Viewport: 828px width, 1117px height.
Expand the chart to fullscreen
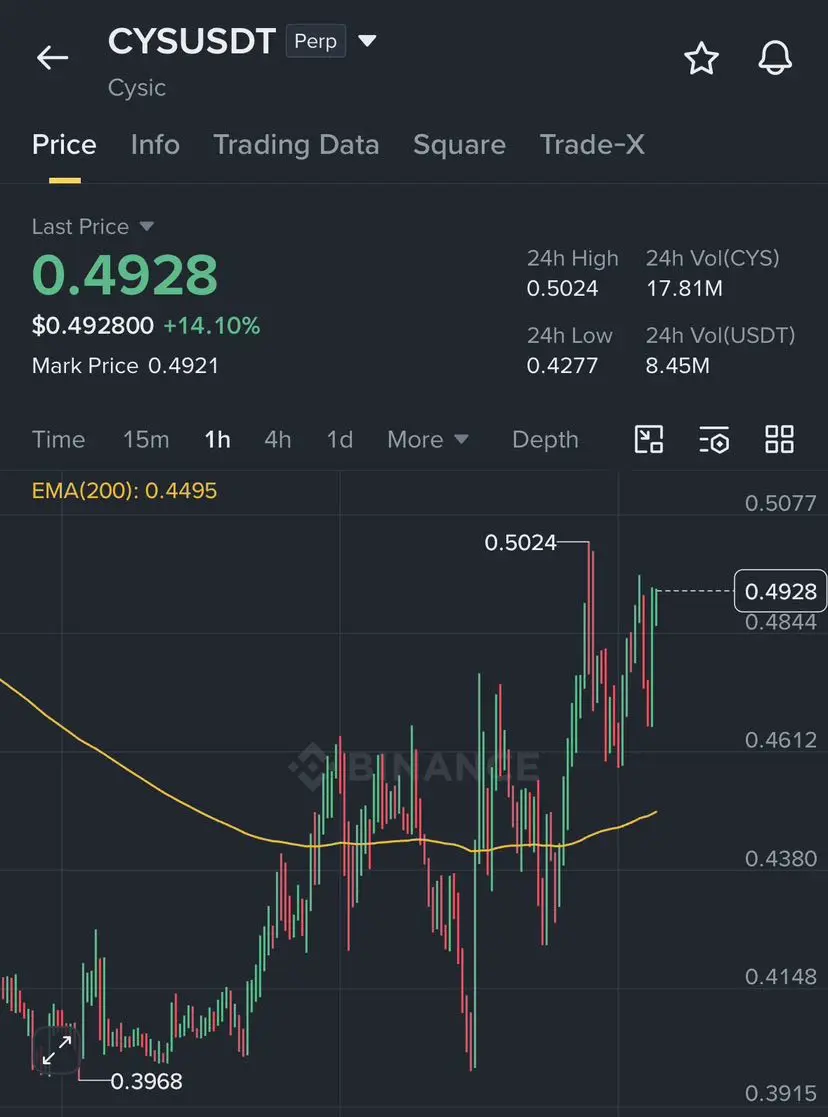(x=56, y=1050)
